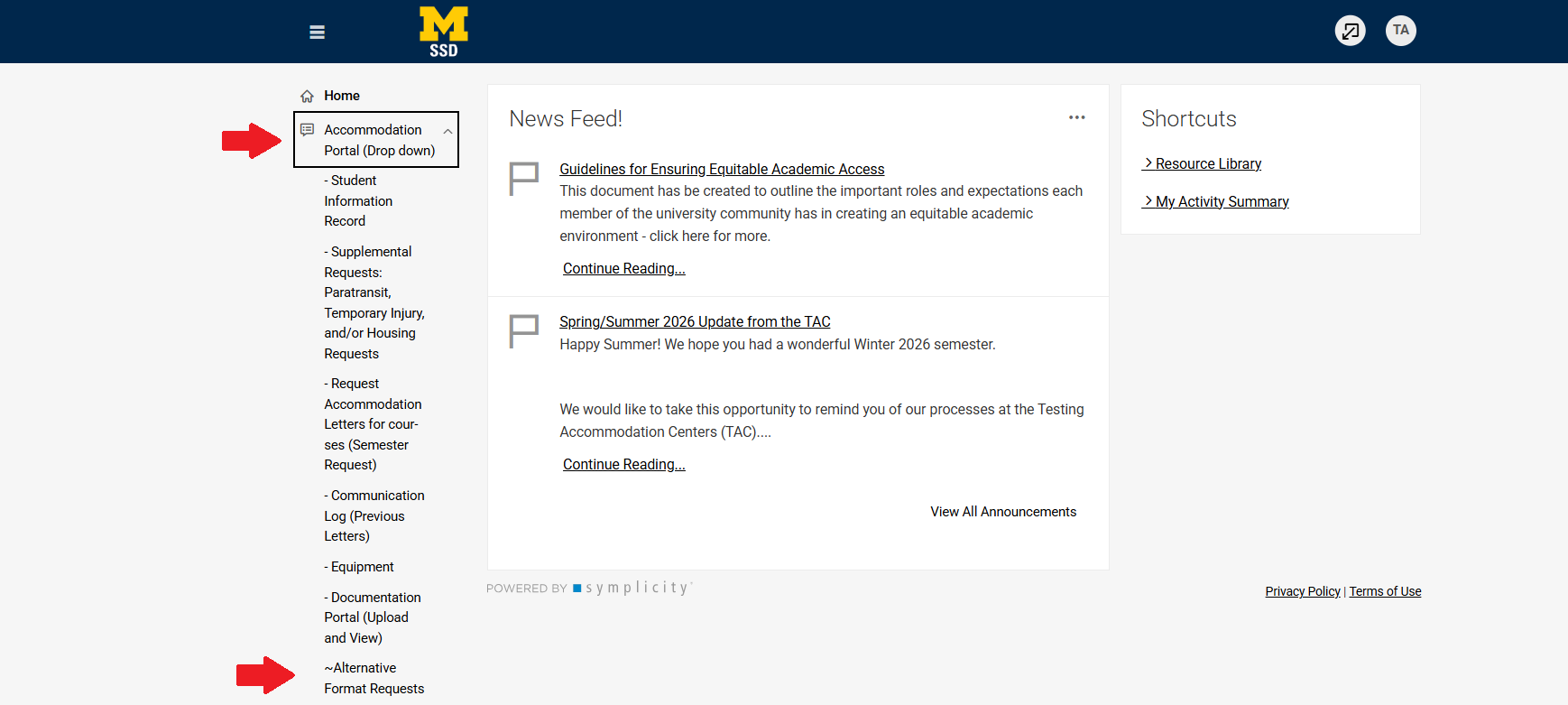Click View All Announcements
The width and height of the screenshot is (1568, 705).
pos(1003,512)
